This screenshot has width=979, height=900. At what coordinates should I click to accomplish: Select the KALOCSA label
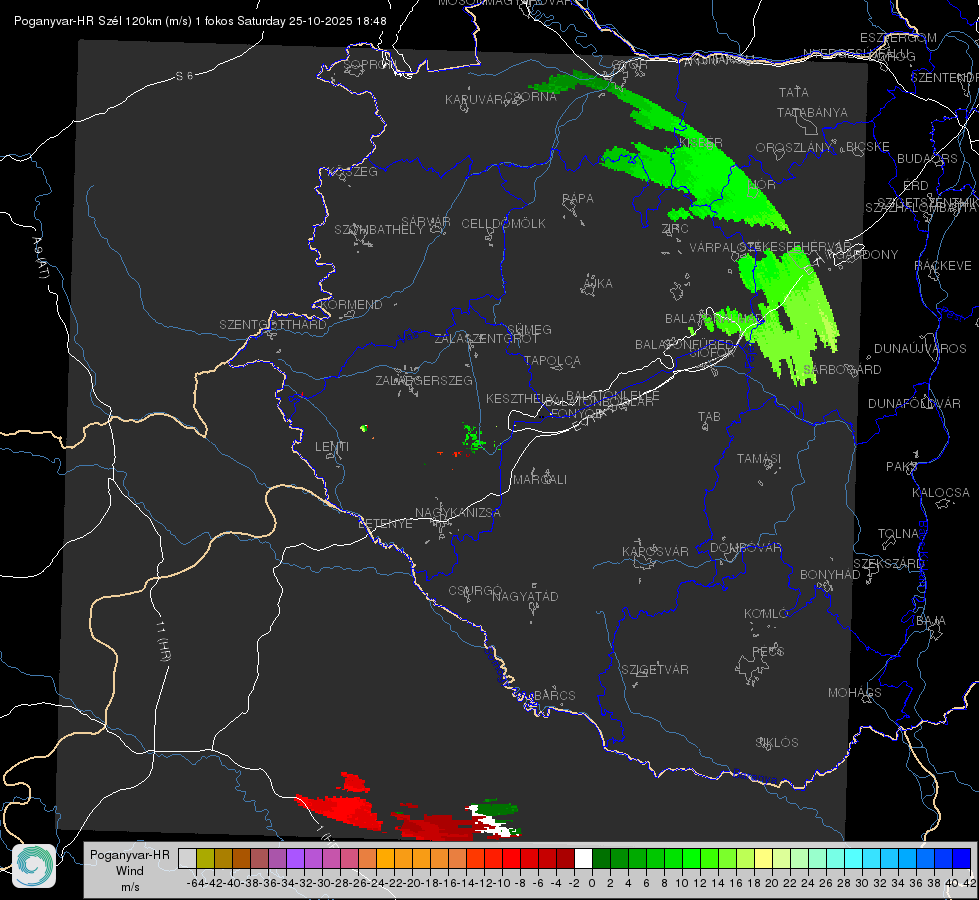941,493
